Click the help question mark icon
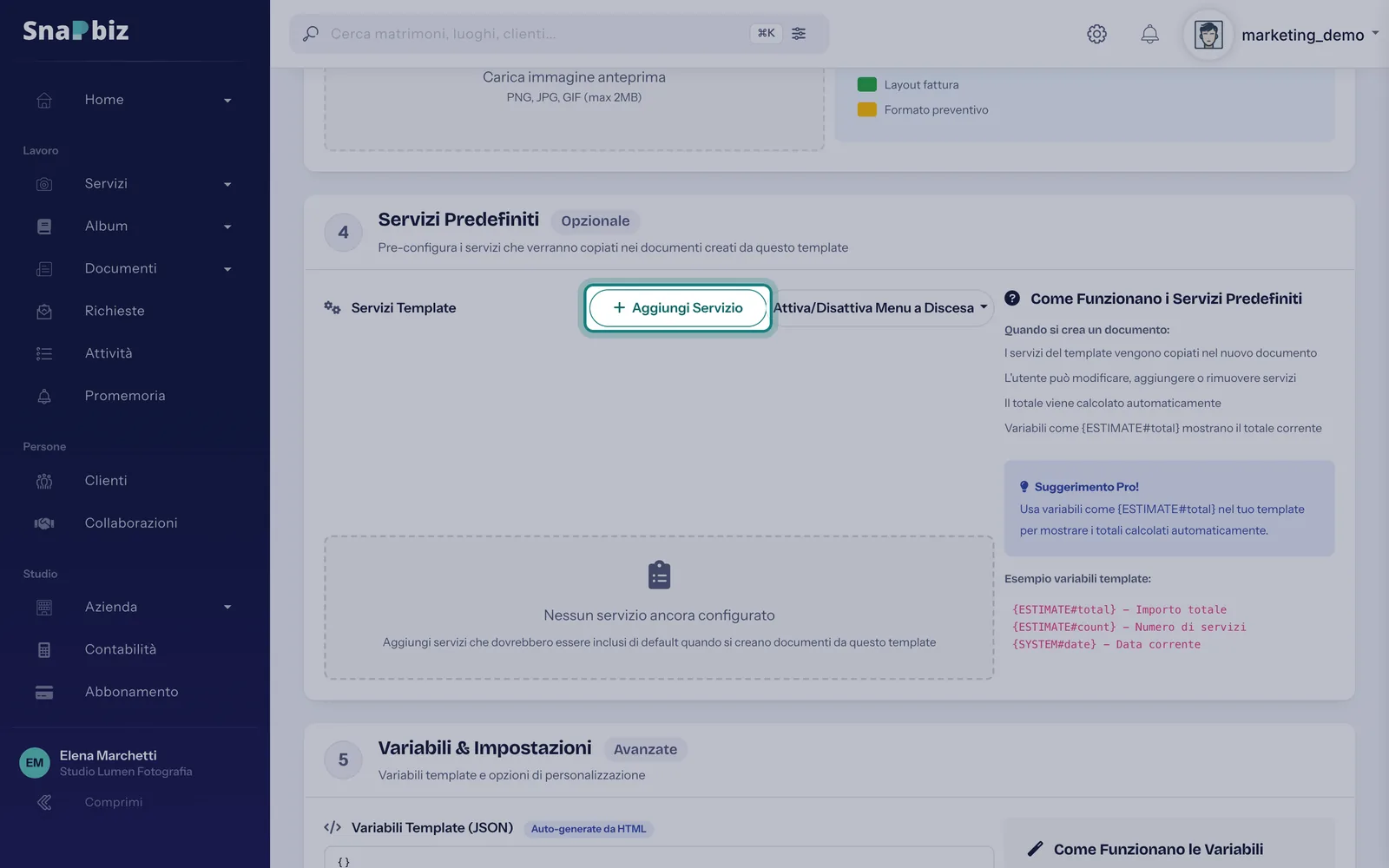The height and width of the screenshot is (868, 1389). (x=1012, y=298)
